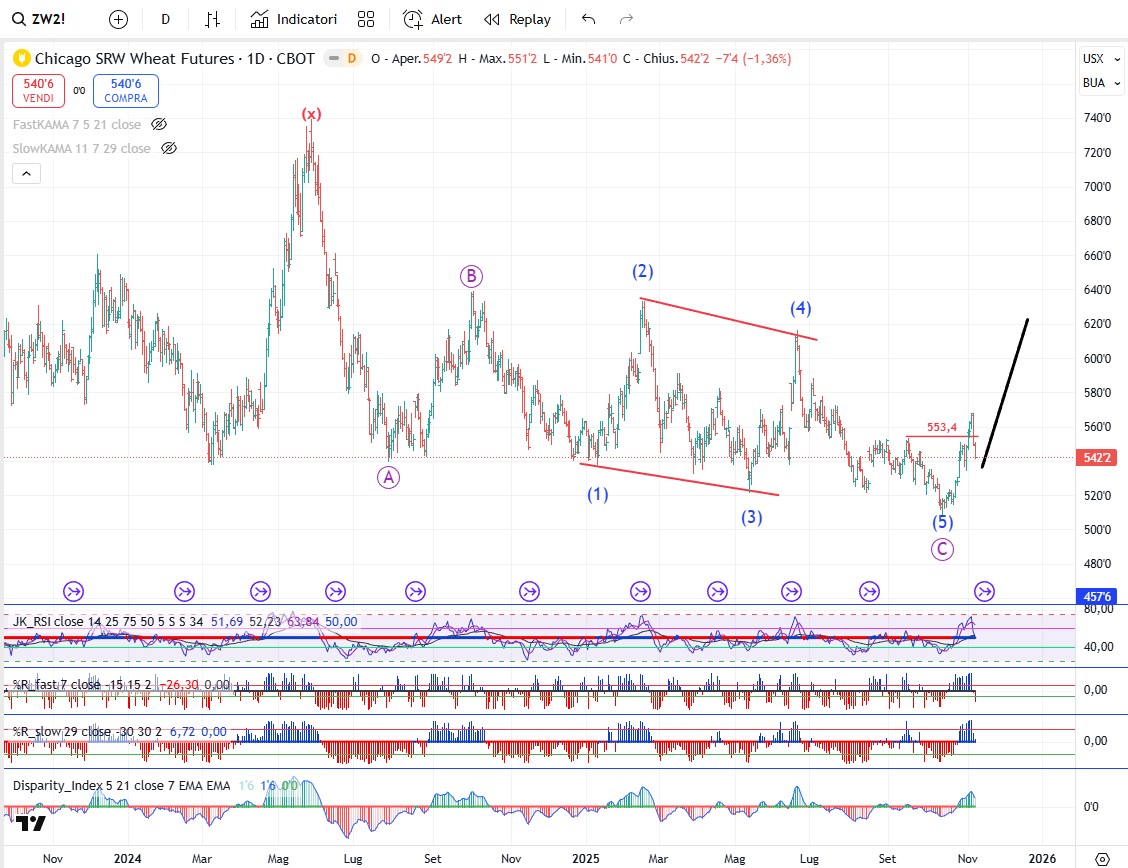Click the TradingView logo at bottom left

30,823
